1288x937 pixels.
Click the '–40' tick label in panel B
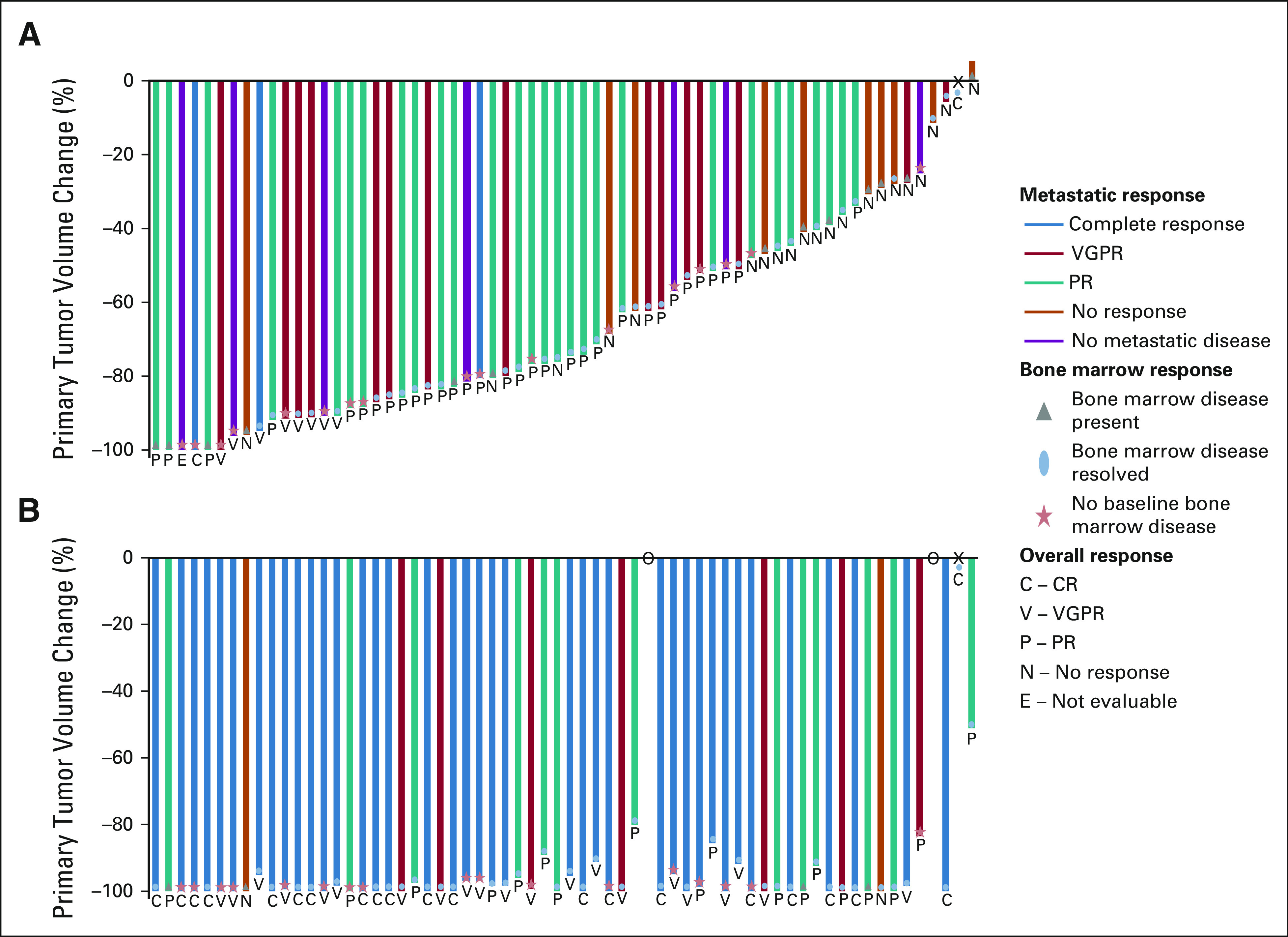118,691
